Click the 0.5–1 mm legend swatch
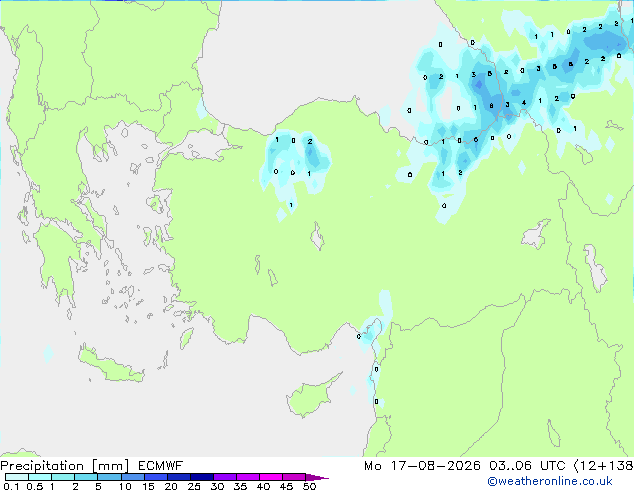 click(40, 477)
